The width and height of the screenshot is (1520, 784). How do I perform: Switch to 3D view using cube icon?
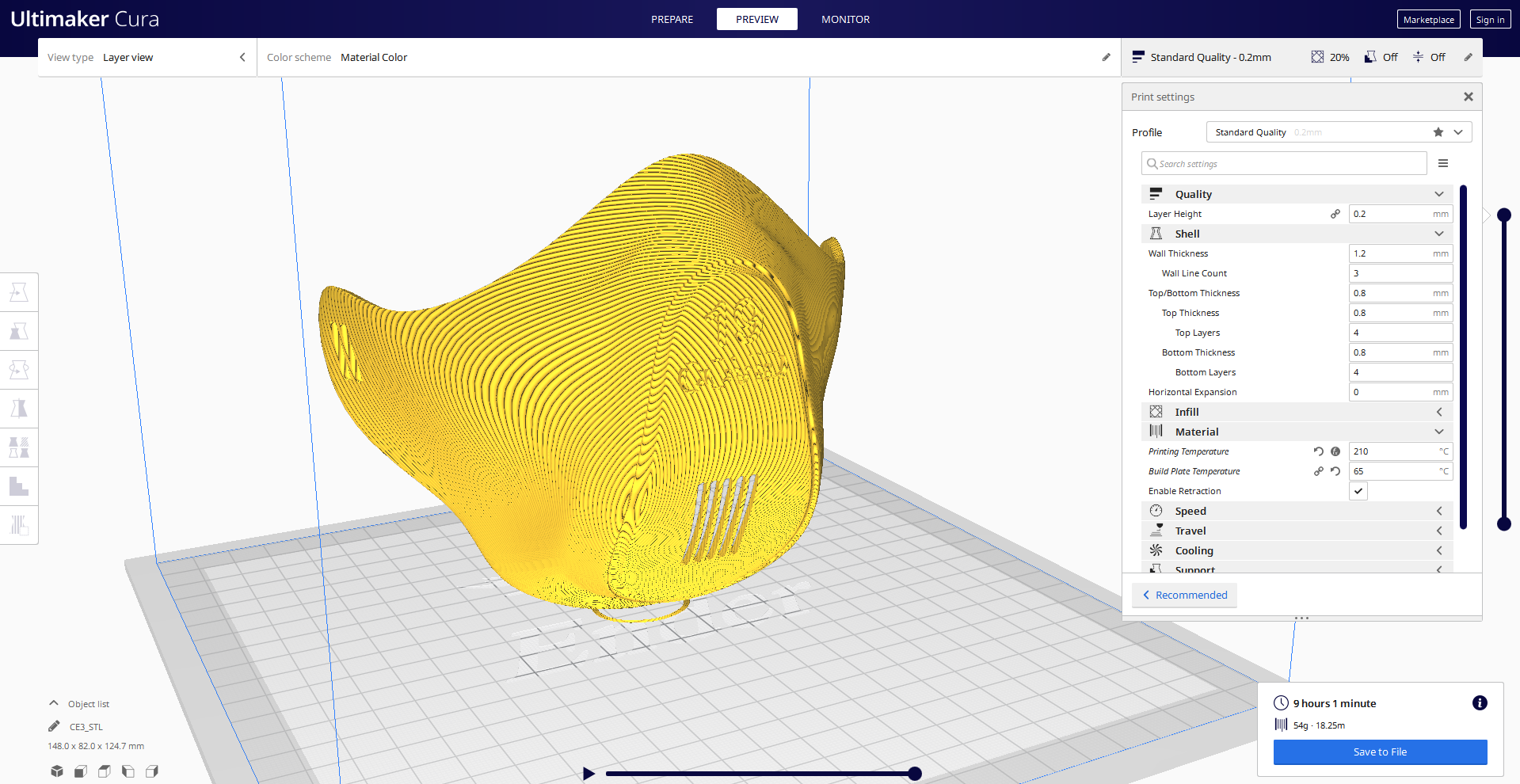point(57,771)
